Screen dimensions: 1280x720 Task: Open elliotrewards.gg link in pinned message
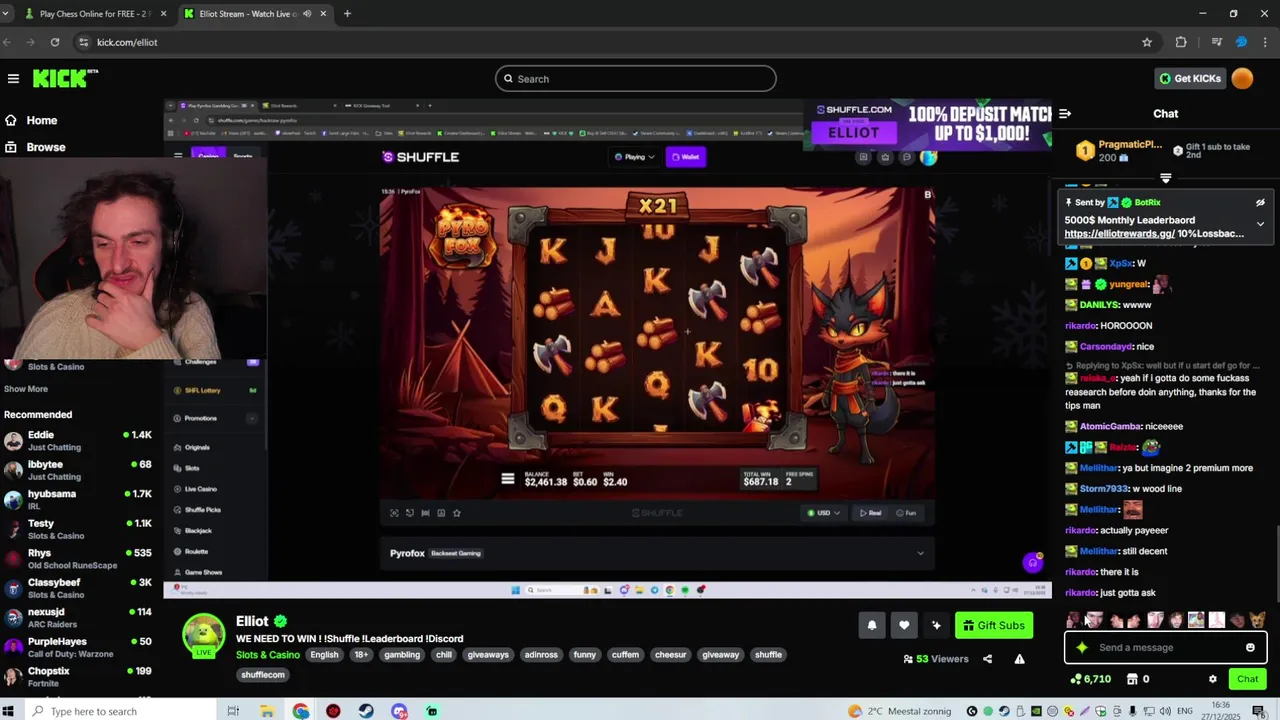(x=1119, y=234)
